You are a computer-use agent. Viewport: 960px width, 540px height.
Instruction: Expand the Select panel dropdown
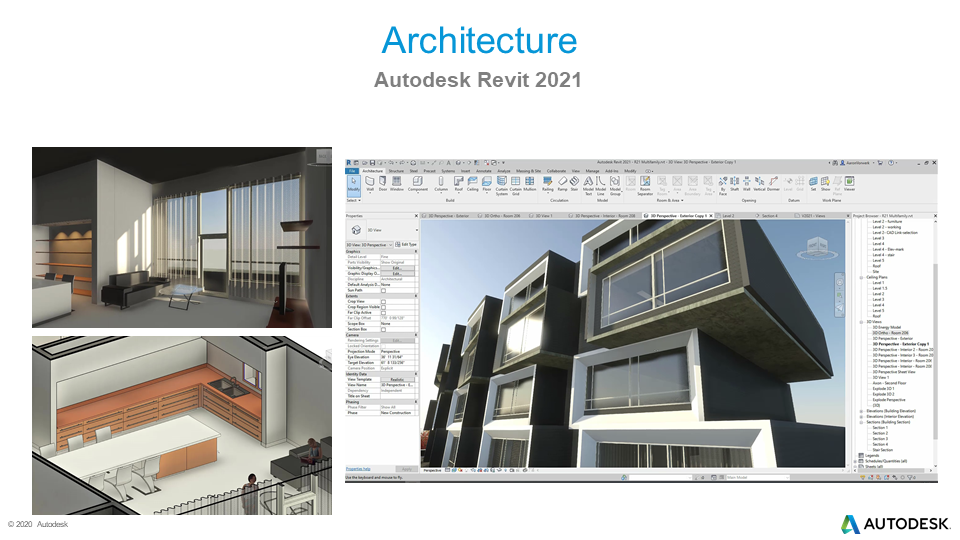[354, 200]
